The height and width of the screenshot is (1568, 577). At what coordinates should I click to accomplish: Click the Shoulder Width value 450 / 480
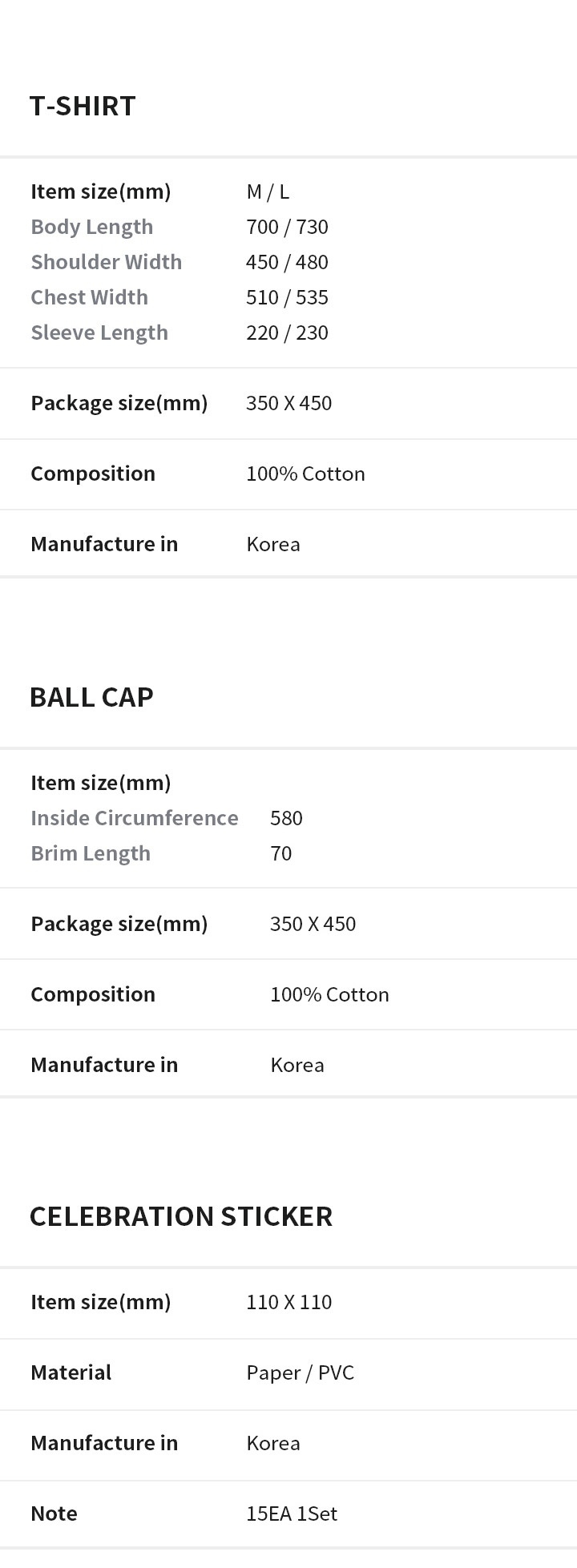click(288, 262)
